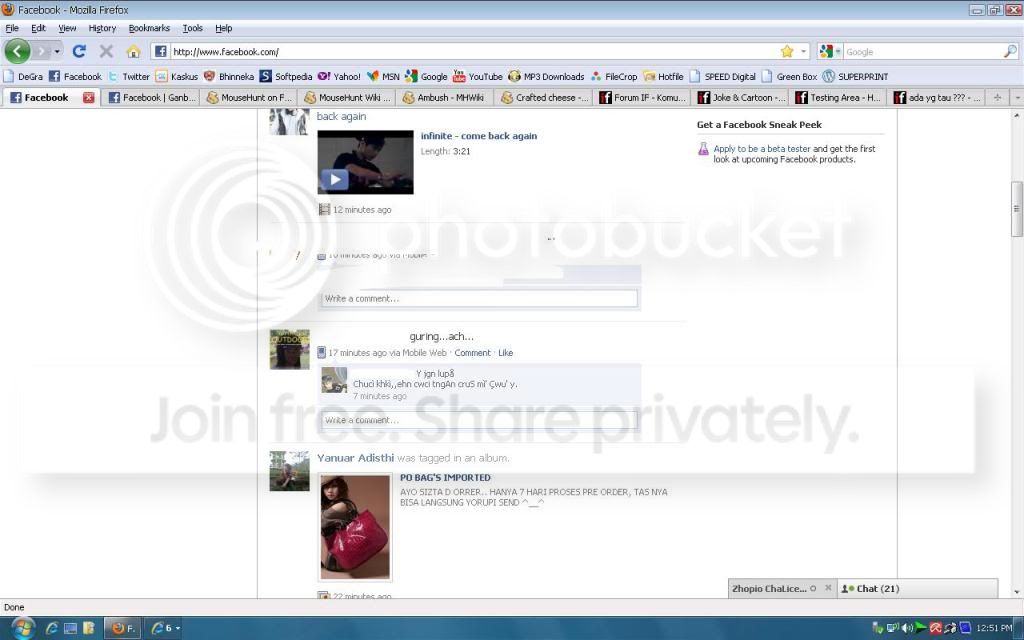Click the stop loading X icon
The image size is (1024, 640).
pos(106,51)
